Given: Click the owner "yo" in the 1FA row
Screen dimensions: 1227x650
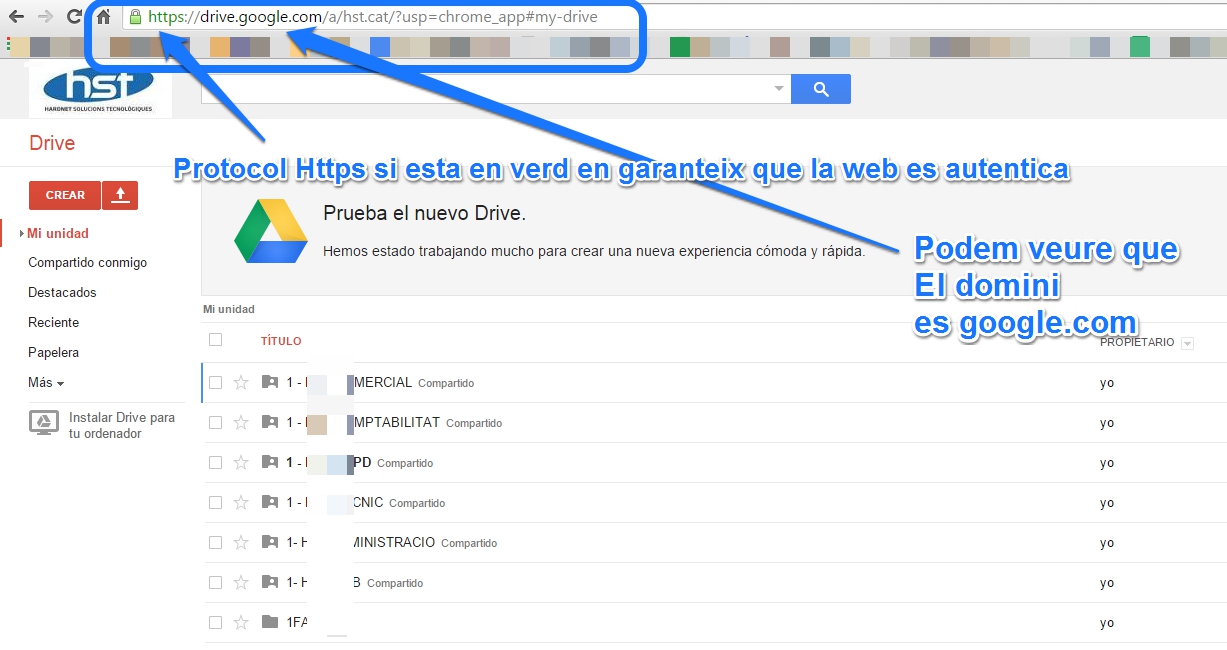Looking at the screenshot, I should pos(1107,623).
